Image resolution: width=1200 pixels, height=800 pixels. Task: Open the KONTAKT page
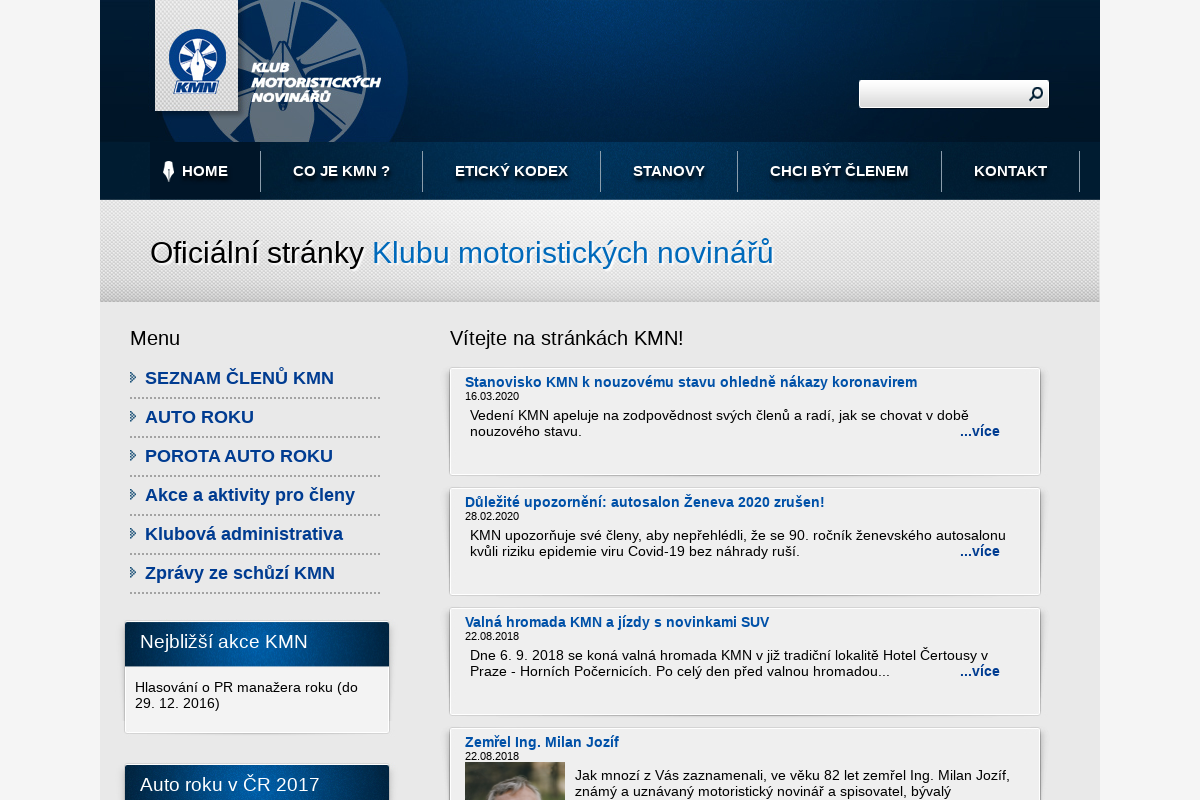(x=1011, y=170)
